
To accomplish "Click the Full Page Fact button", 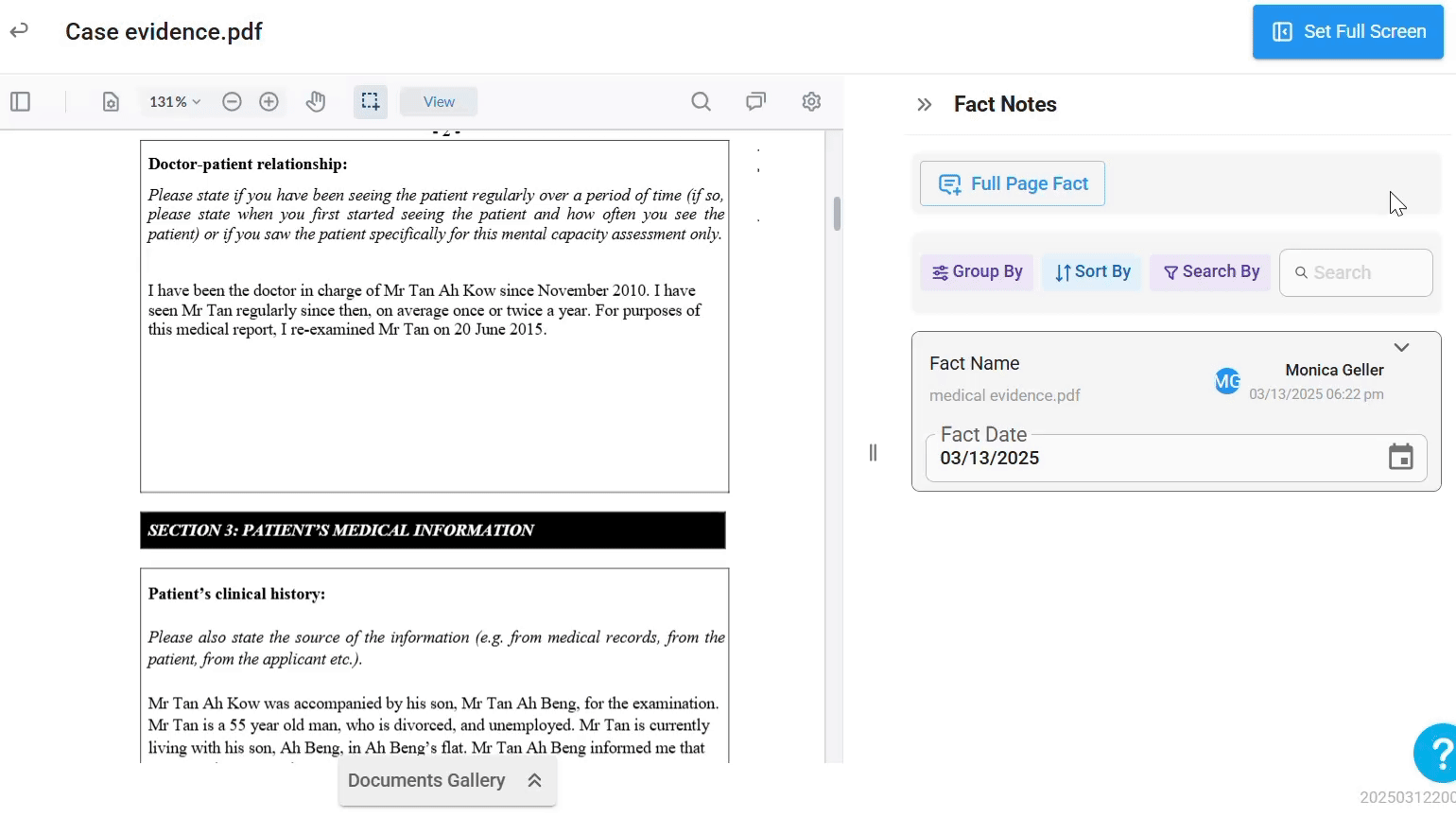I will pos(1012,183).
